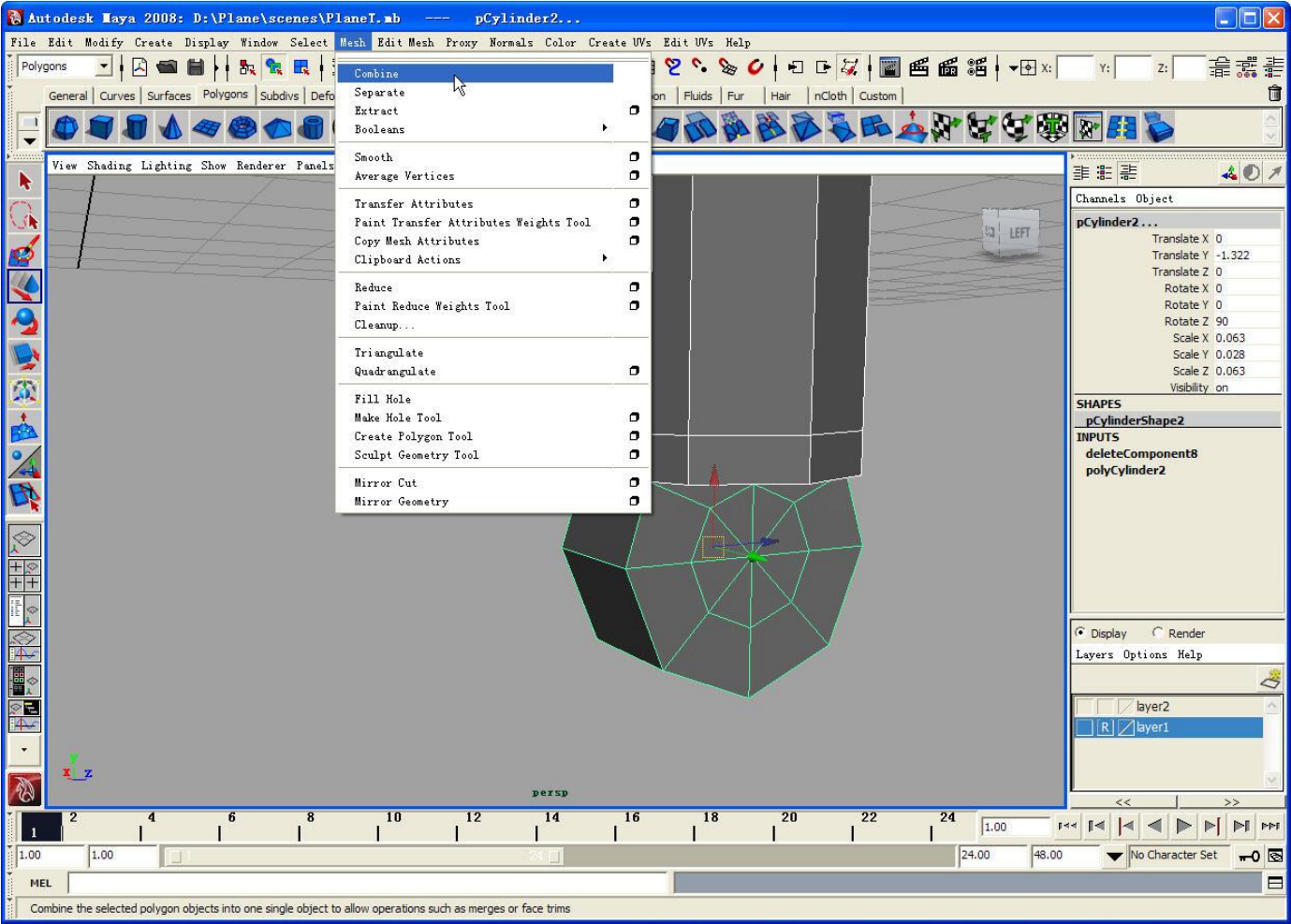The image size is (1291, 924).
Task: Open option box for Mirror Geometry
Action: (634, 501)
